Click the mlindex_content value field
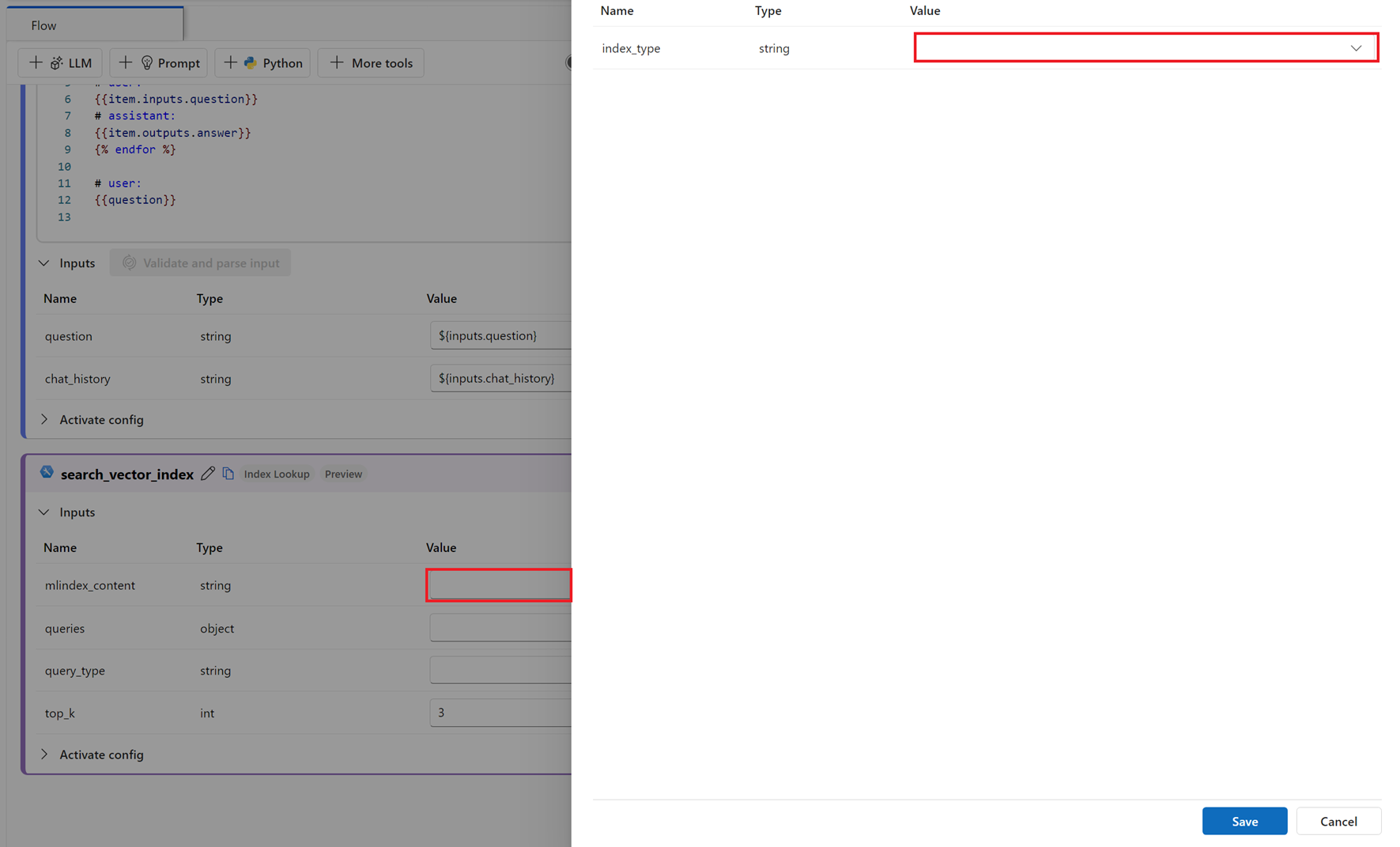The width and height of the screenshot is (1400, 847). (x=500, y=585)
